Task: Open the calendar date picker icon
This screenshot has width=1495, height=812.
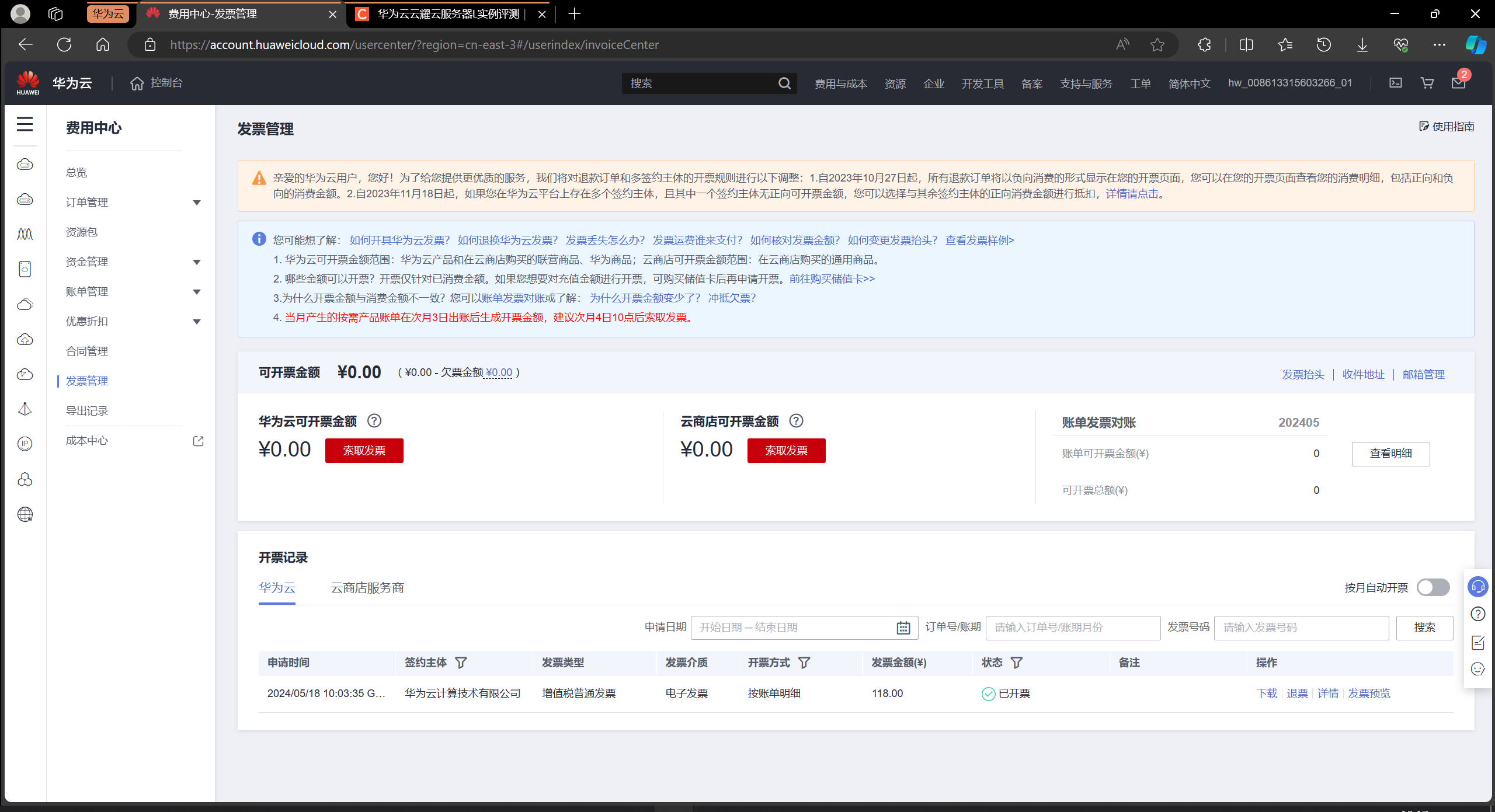Action: (903, 628)
